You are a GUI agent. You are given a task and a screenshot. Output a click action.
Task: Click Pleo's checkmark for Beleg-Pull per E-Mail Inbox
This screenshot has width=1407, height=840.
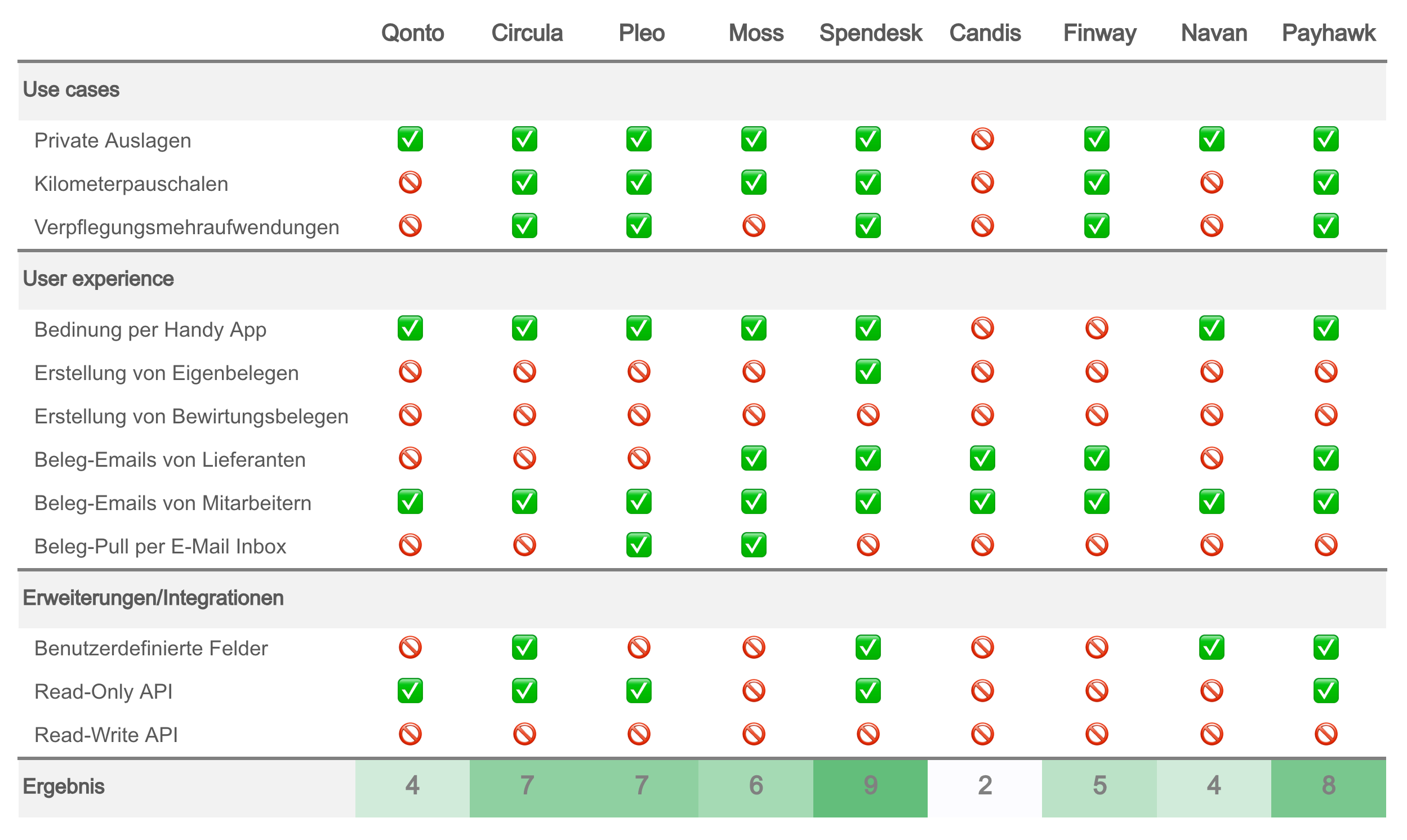(639, 545)
